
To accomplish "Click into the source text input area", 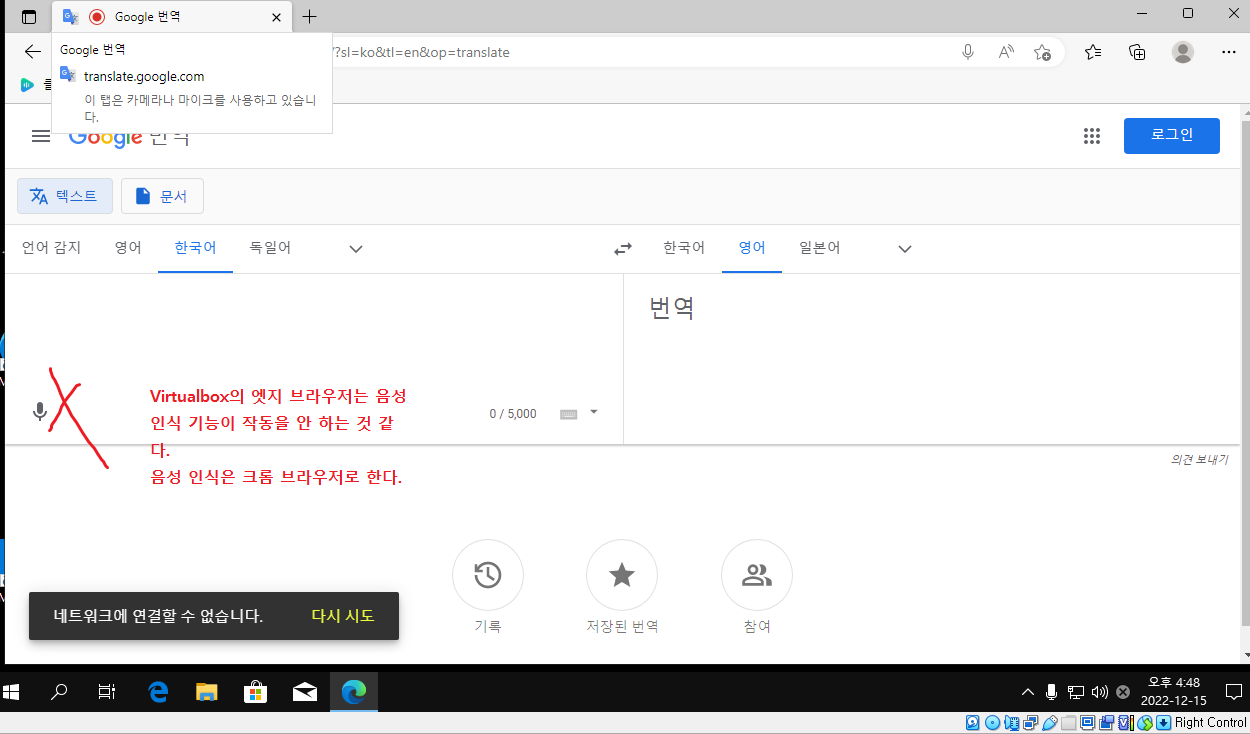I will pyautogui.click(x=313, y=335).
